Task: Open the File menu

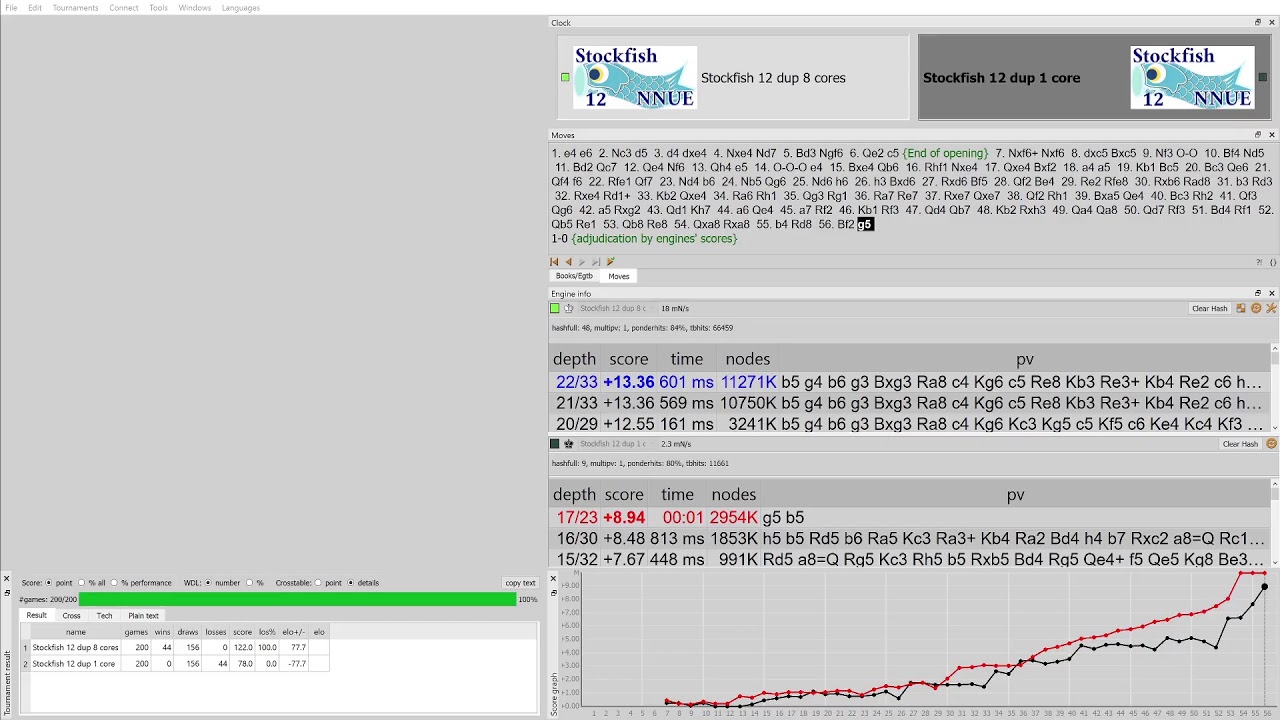Action: pyautogui.click(x=12, y=8)
